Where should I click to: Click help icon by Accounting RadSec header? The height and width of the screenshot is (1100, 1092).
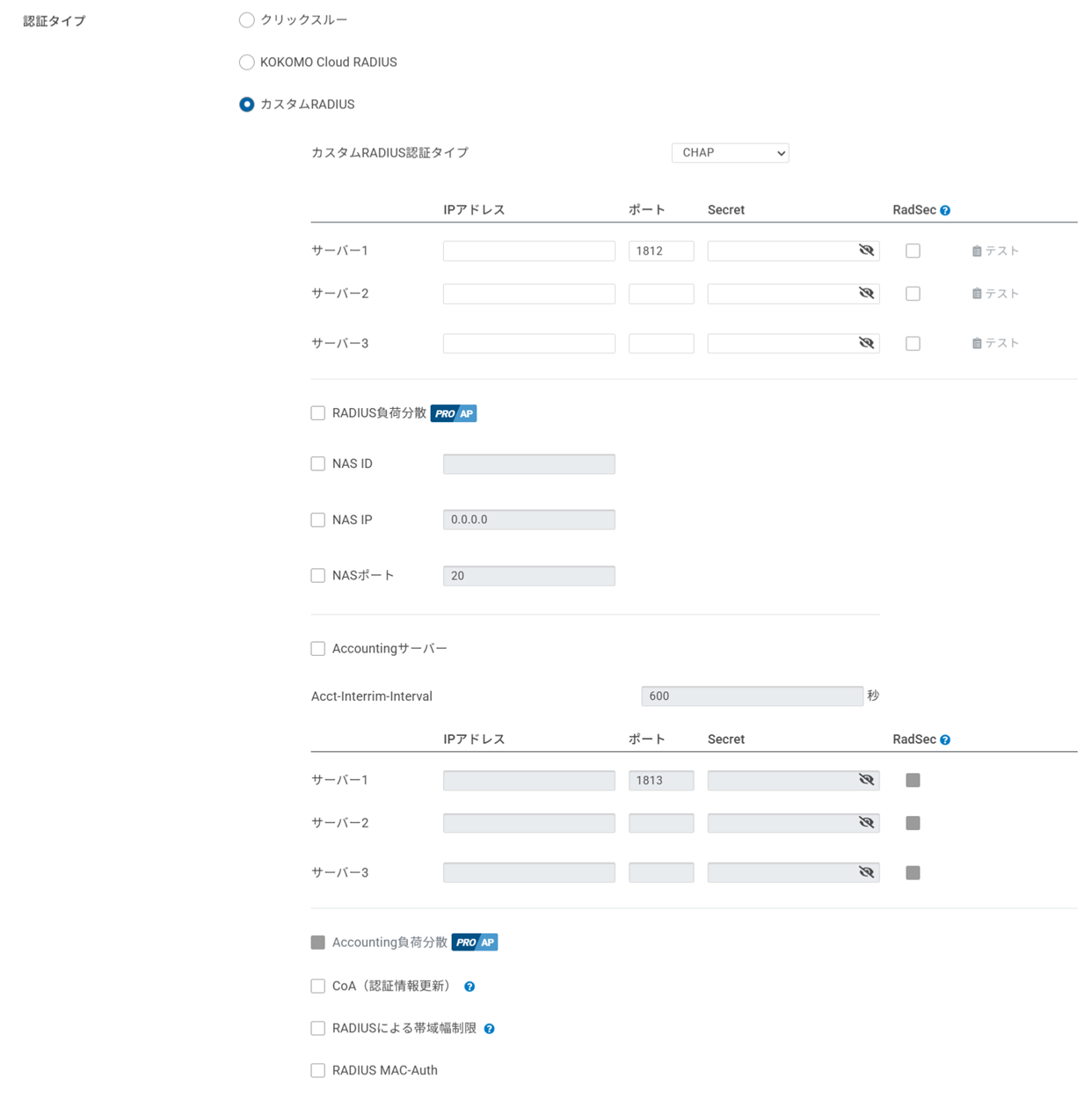coord(945,740)
